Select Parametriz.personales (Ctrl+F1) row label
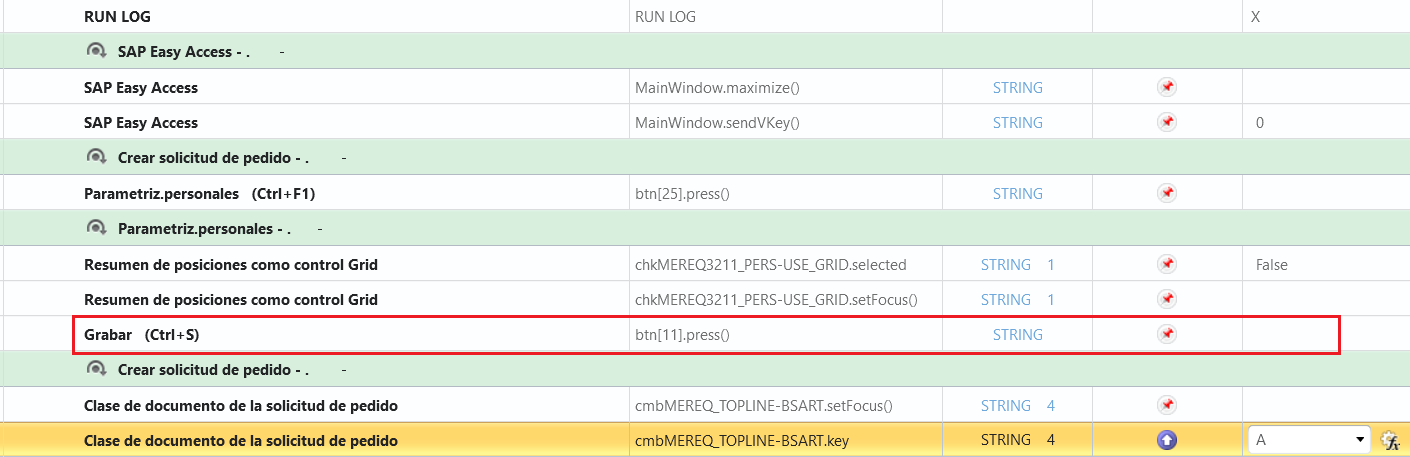The image size is (1410, 457). point(200,193)
